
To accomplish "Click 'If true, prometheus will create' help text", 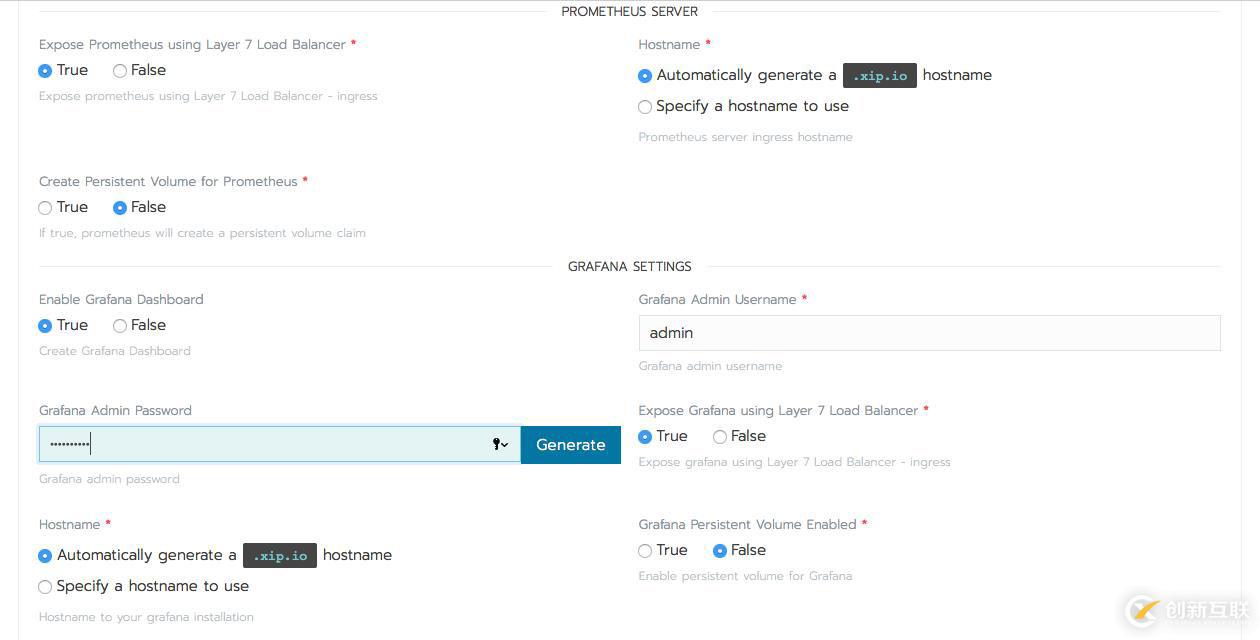I will coord(202,233).
